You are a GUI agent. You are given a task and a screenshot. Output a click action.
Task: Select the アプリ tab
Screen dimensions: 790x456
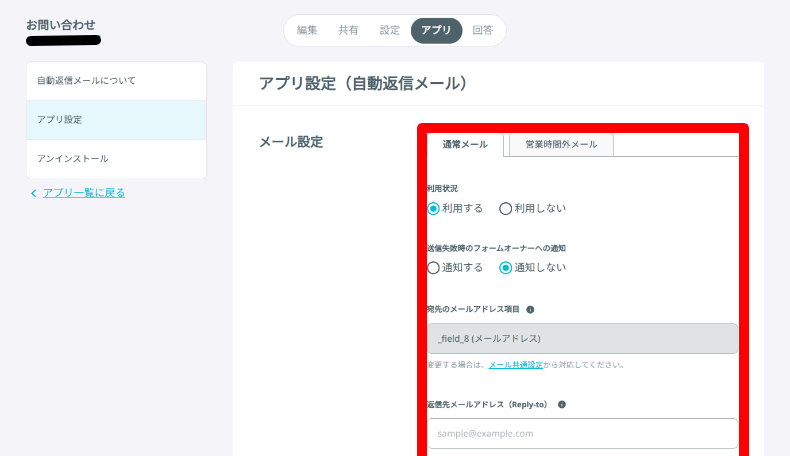coord(436,30)
